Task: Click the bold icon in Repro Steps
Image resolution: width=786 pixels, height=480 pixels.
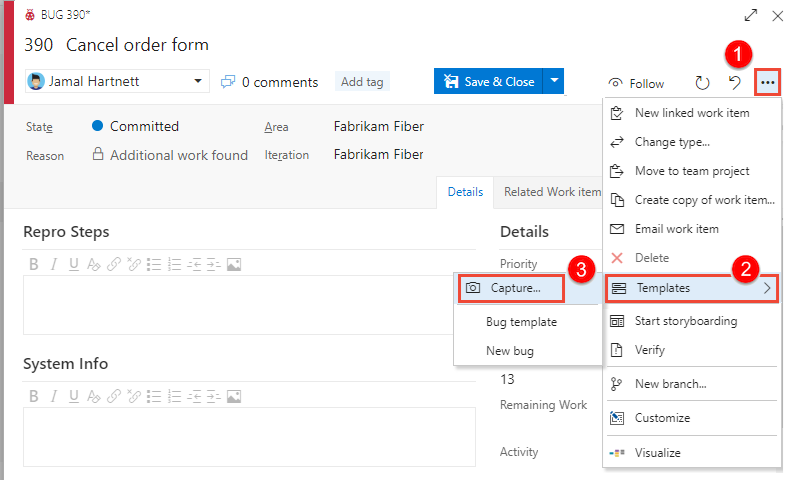Action: click(x=33, y=265)
